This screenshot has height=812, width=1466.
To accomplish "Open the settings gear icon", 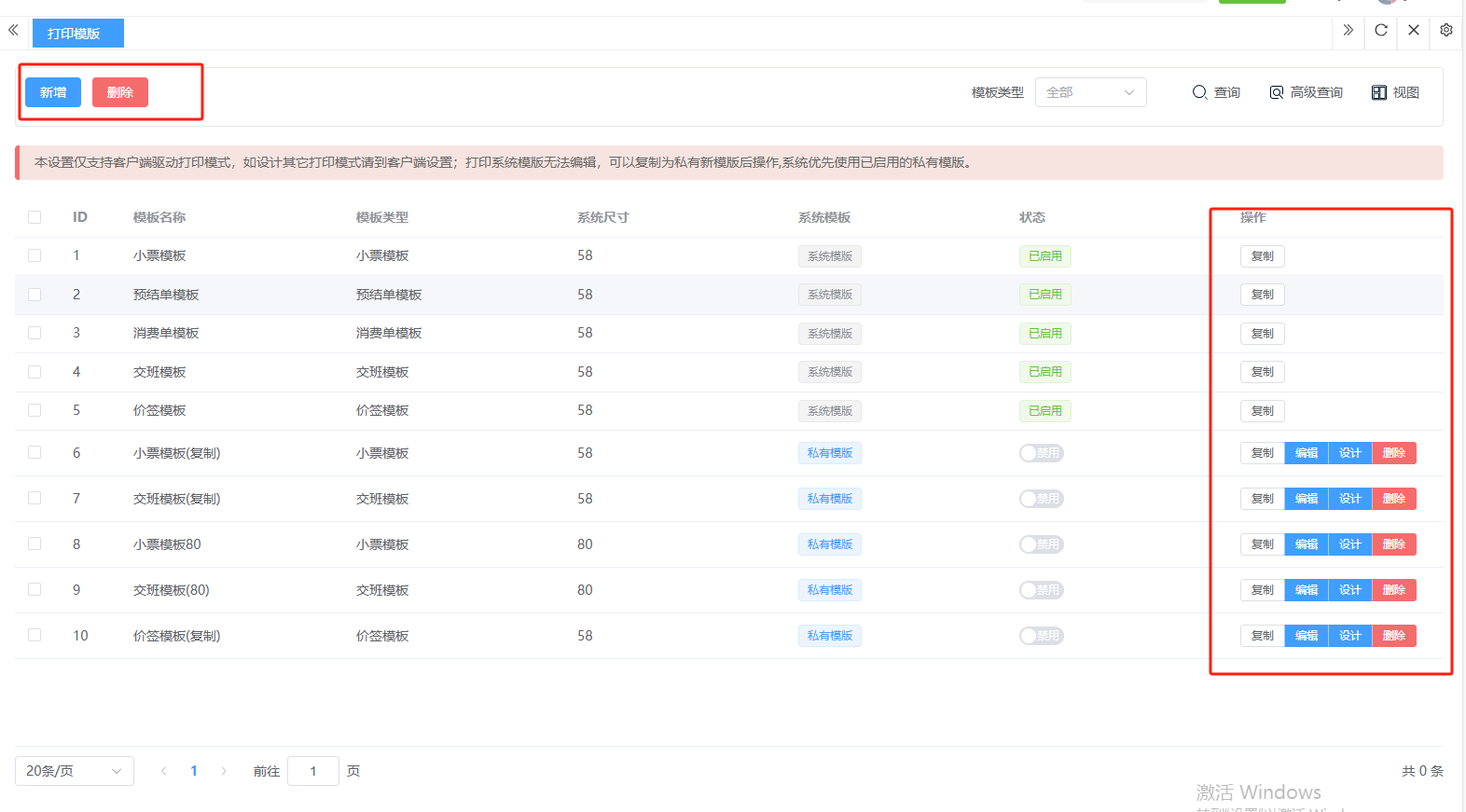I will coord(1445,31).
